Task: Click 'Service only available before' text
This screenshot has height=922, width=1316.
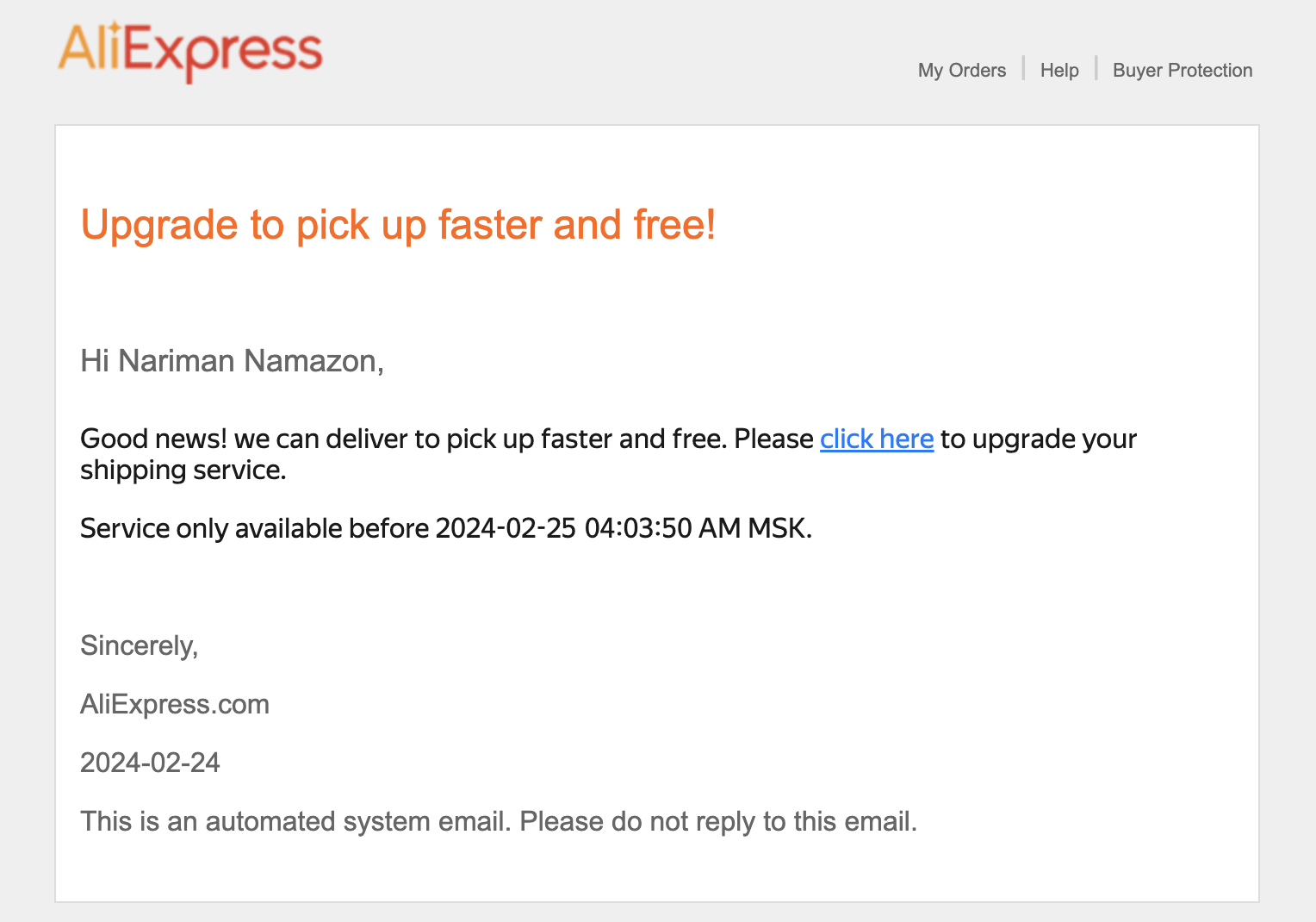Action: click(x=255, y=528)
